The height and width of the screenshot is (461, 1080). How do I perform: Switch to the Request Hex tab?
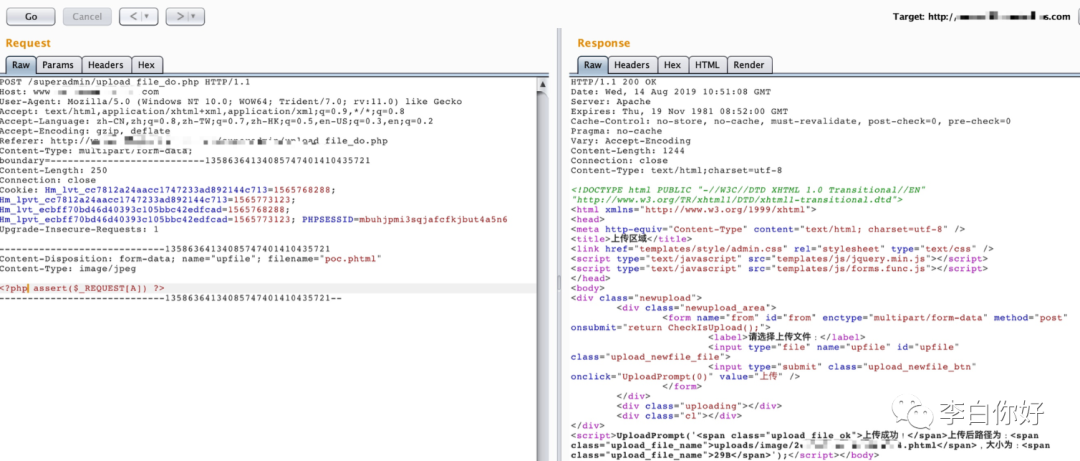(x=146, y=65)
